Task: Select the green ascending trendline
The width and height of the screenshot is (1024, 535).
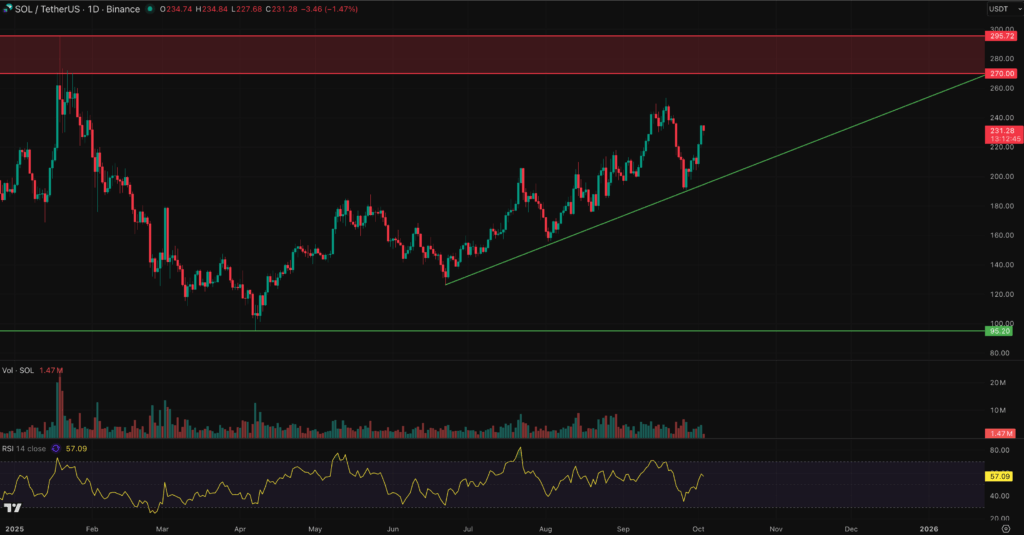Action: pyautogui.click(x=715, y=179)
